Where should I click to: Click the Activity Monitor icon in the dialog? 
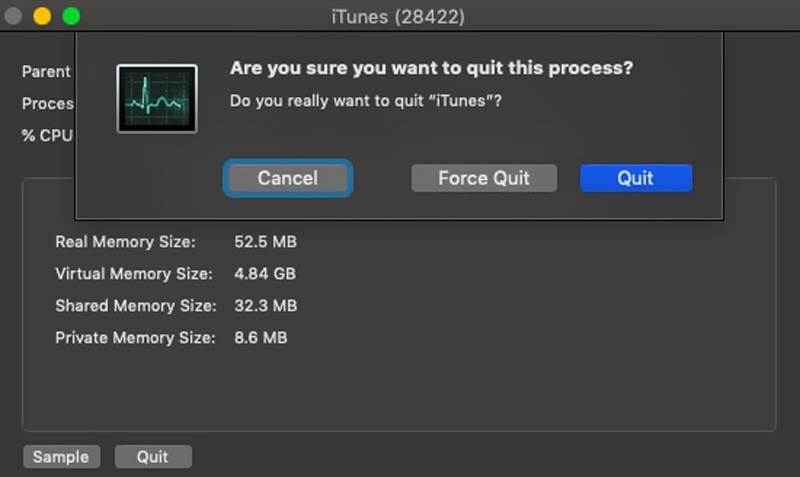[157, 98]
